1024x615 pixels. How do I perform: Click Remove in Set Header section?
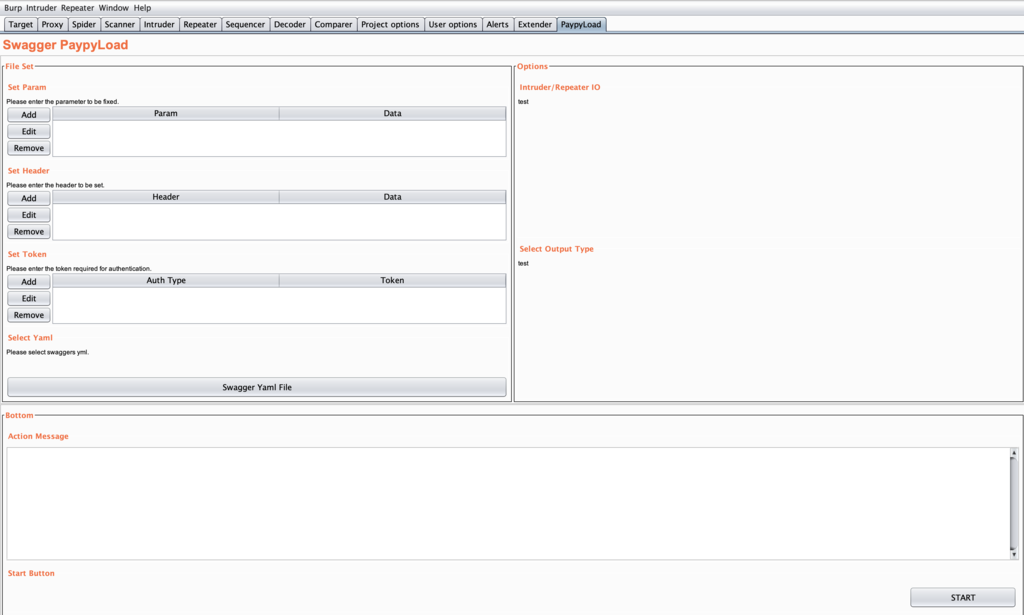29,232
